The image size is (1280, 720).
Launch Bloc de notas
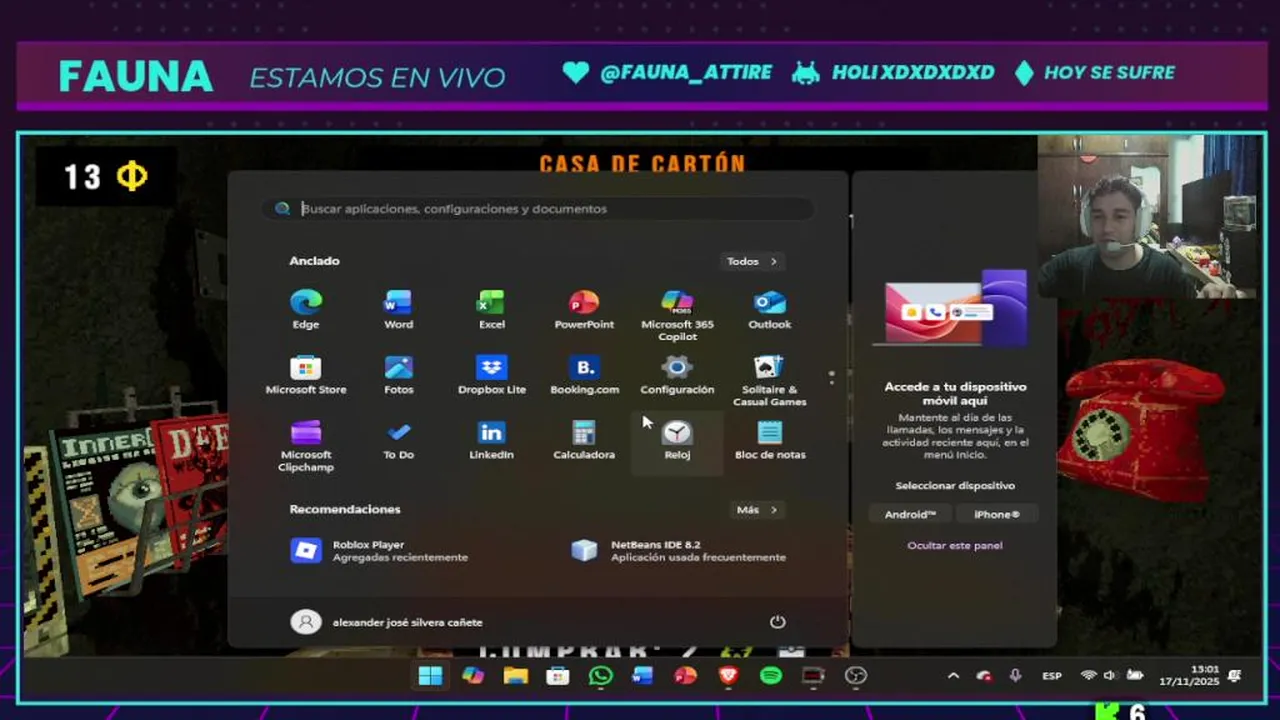(x=769, y=440)
